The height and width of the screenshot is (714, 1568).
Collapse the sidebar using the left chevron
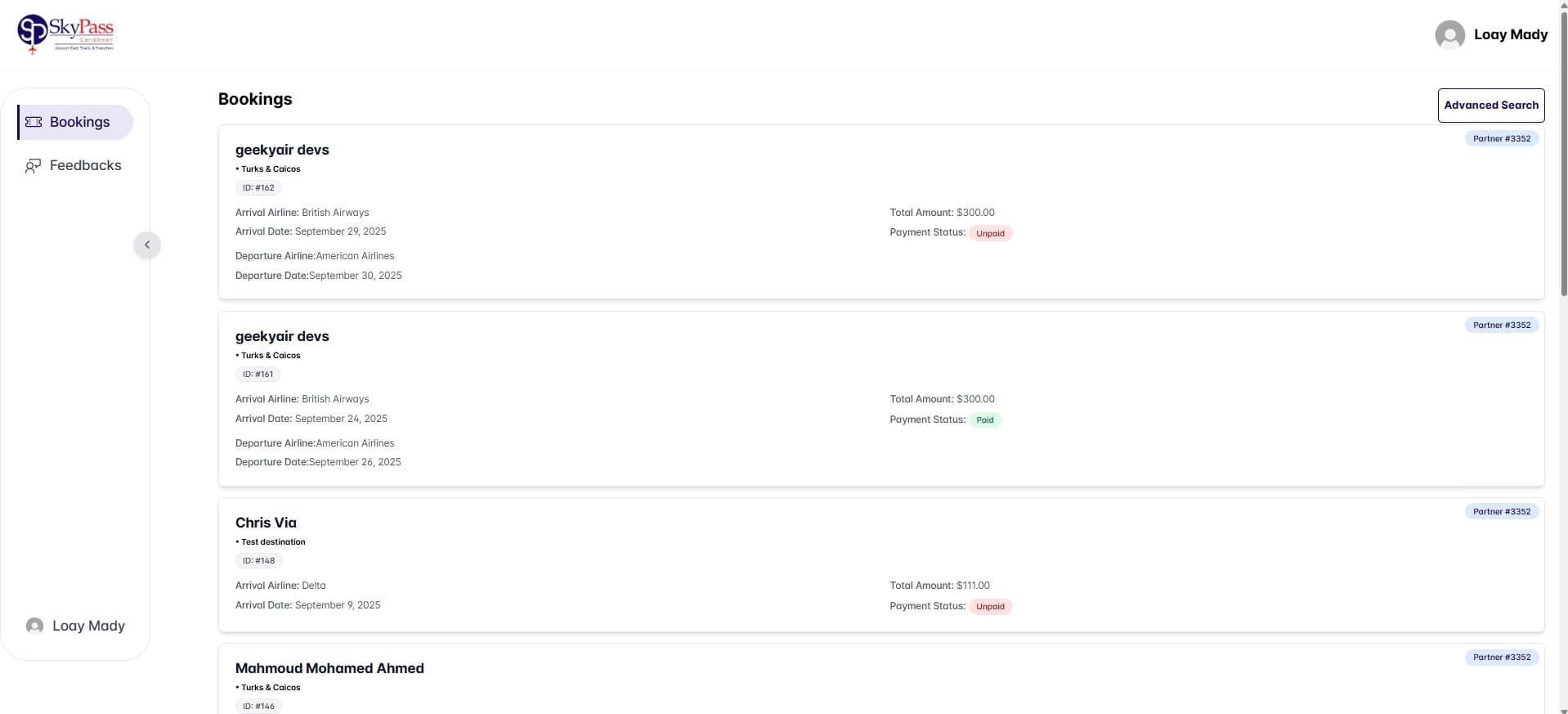tap(146, 245)
